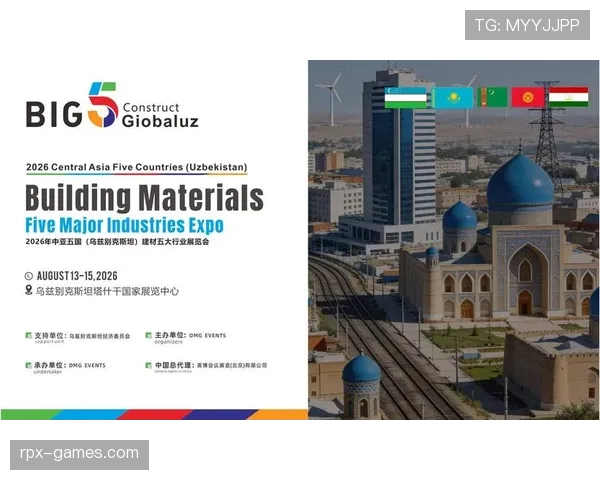Click "2026 Central Asia Five Countries (Uzbekistan)" line

point(137,167)
